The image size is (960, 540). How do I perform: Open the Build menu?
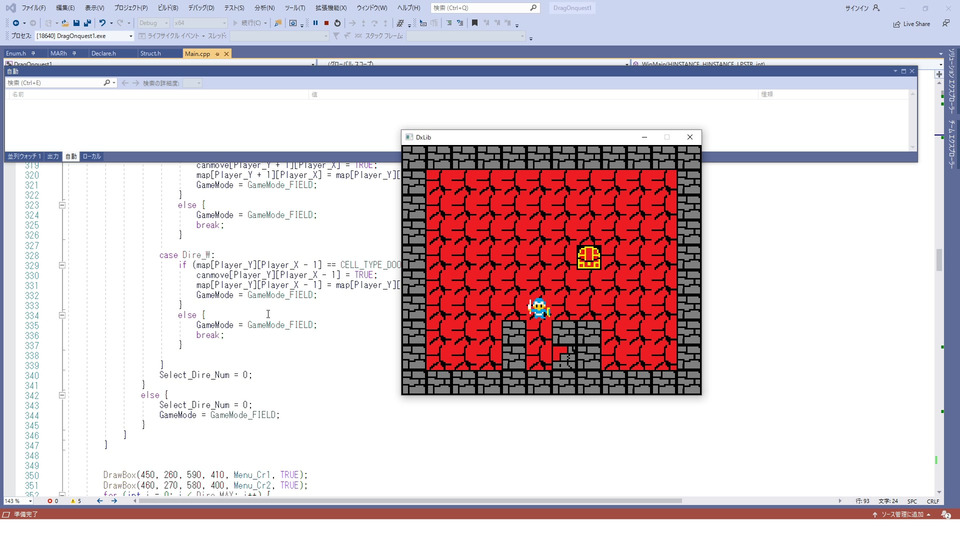167,8
